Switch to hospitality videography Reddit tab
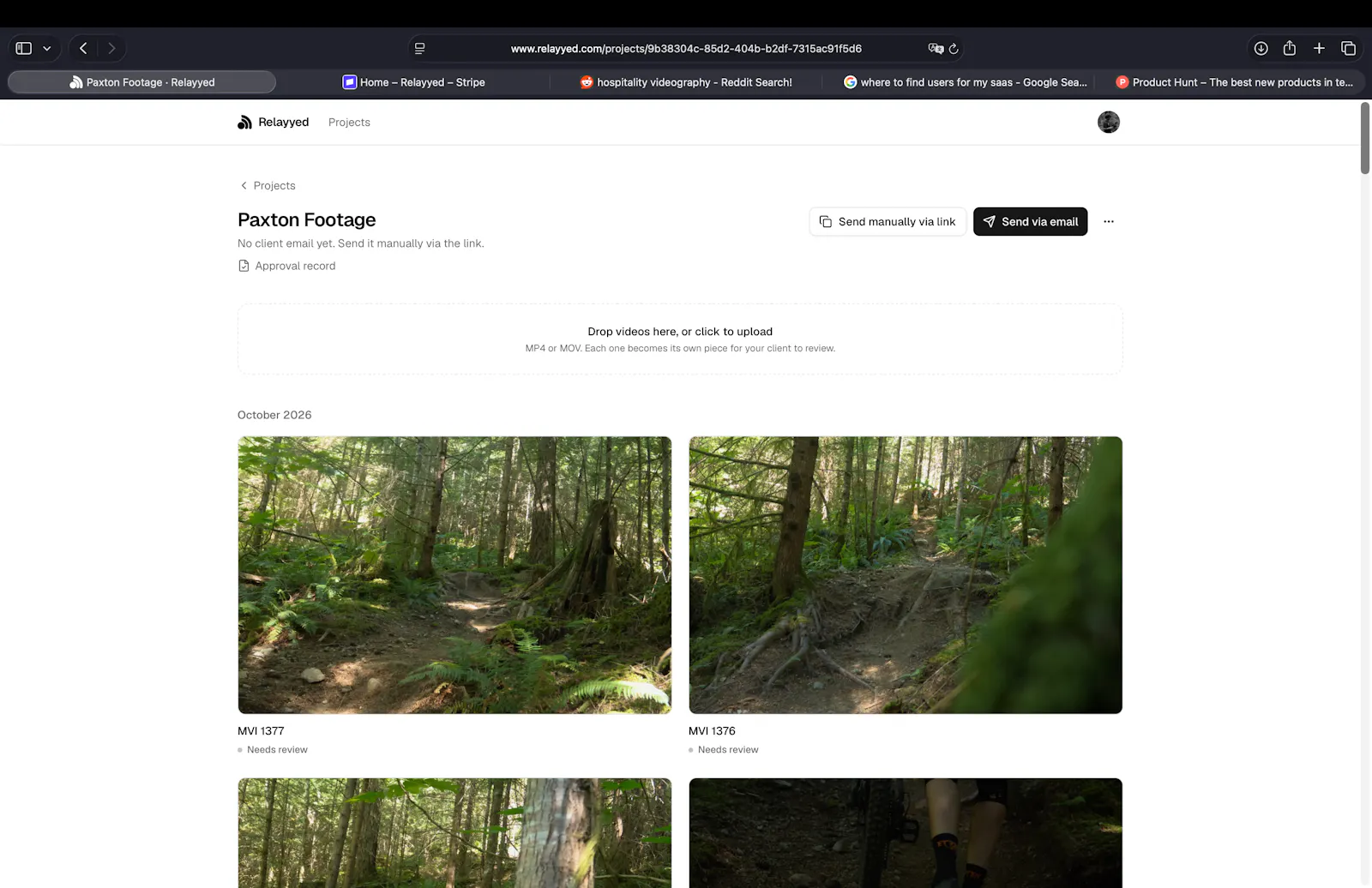The image size is (1372, 888). click(686, 82)
